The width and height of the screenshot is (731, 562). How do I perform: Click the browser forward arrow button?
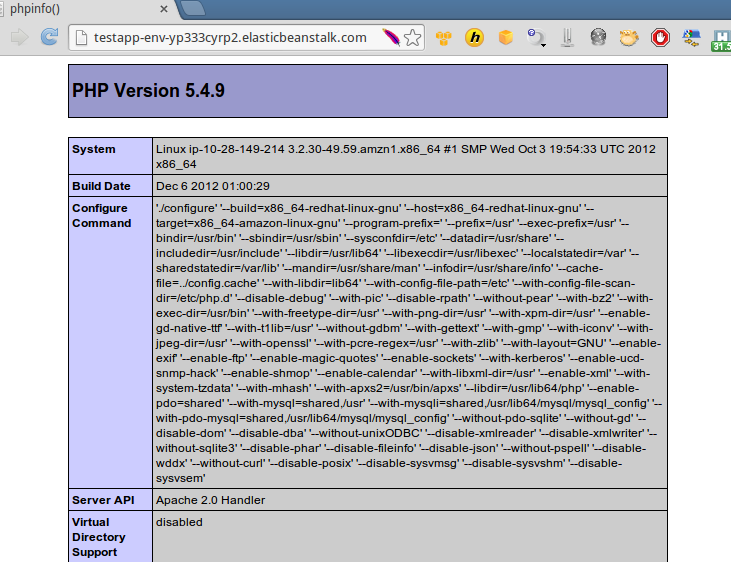click(20, 37)
